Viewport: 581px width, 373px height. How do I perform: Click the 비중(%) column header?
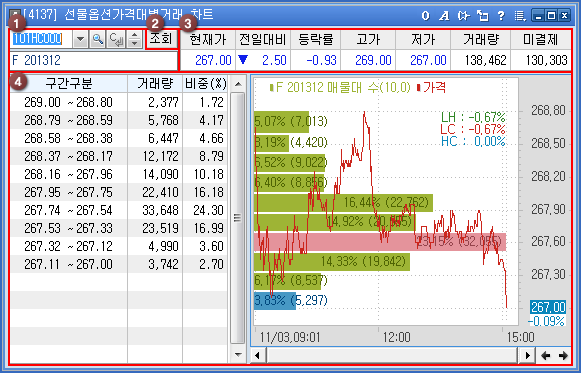pyautogui.click(x=205, y=84)
